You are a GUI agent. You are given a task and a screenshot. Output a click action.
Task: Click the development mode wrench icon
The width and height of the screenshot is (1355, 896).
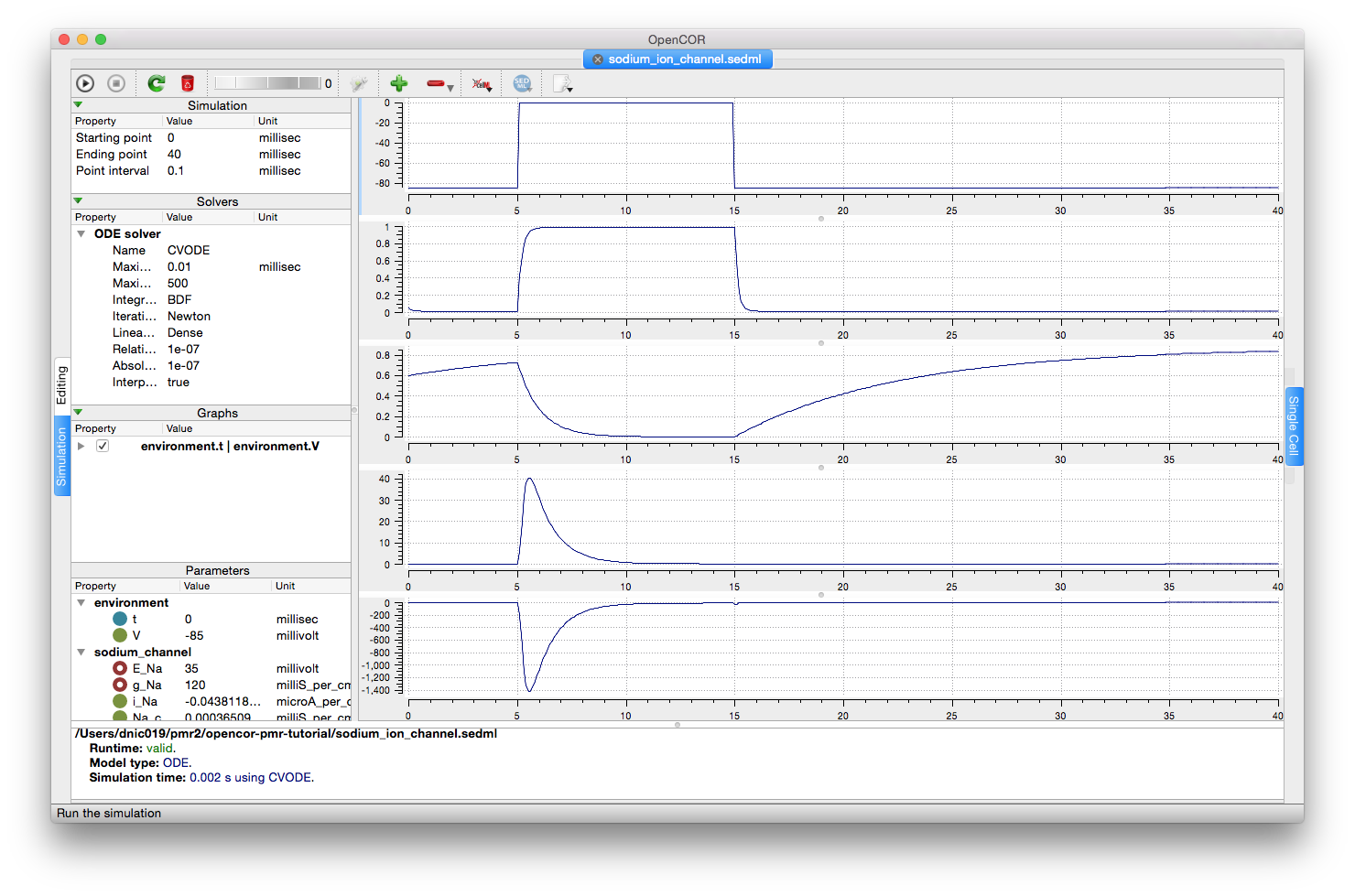tap(359, 83)
